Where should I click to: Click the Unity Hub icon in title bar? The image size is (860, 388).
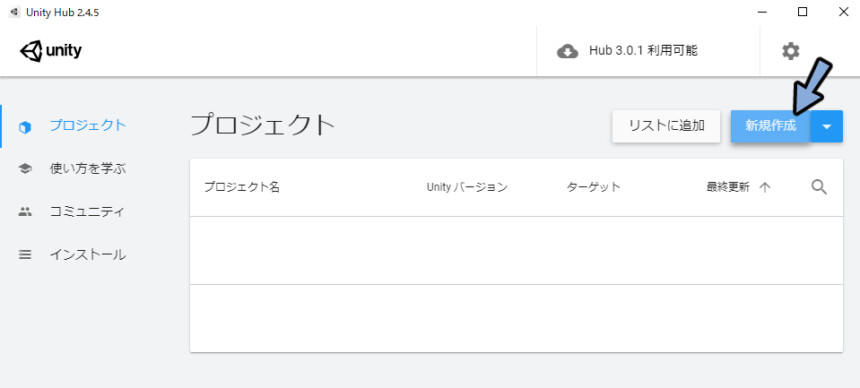click(14, 12)
